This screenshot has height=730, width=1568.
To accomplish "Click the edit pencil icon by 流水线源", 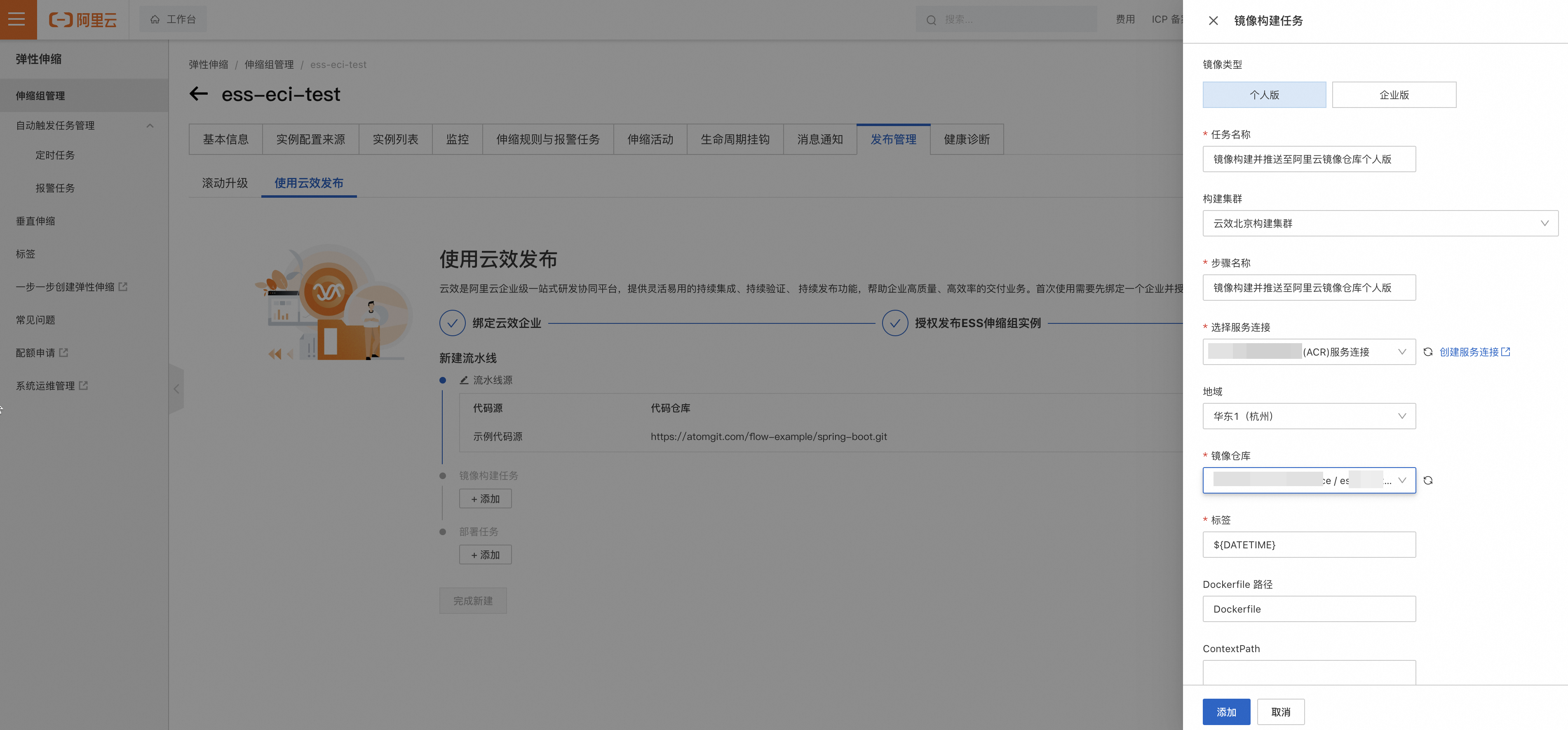I will coord(464,380).
